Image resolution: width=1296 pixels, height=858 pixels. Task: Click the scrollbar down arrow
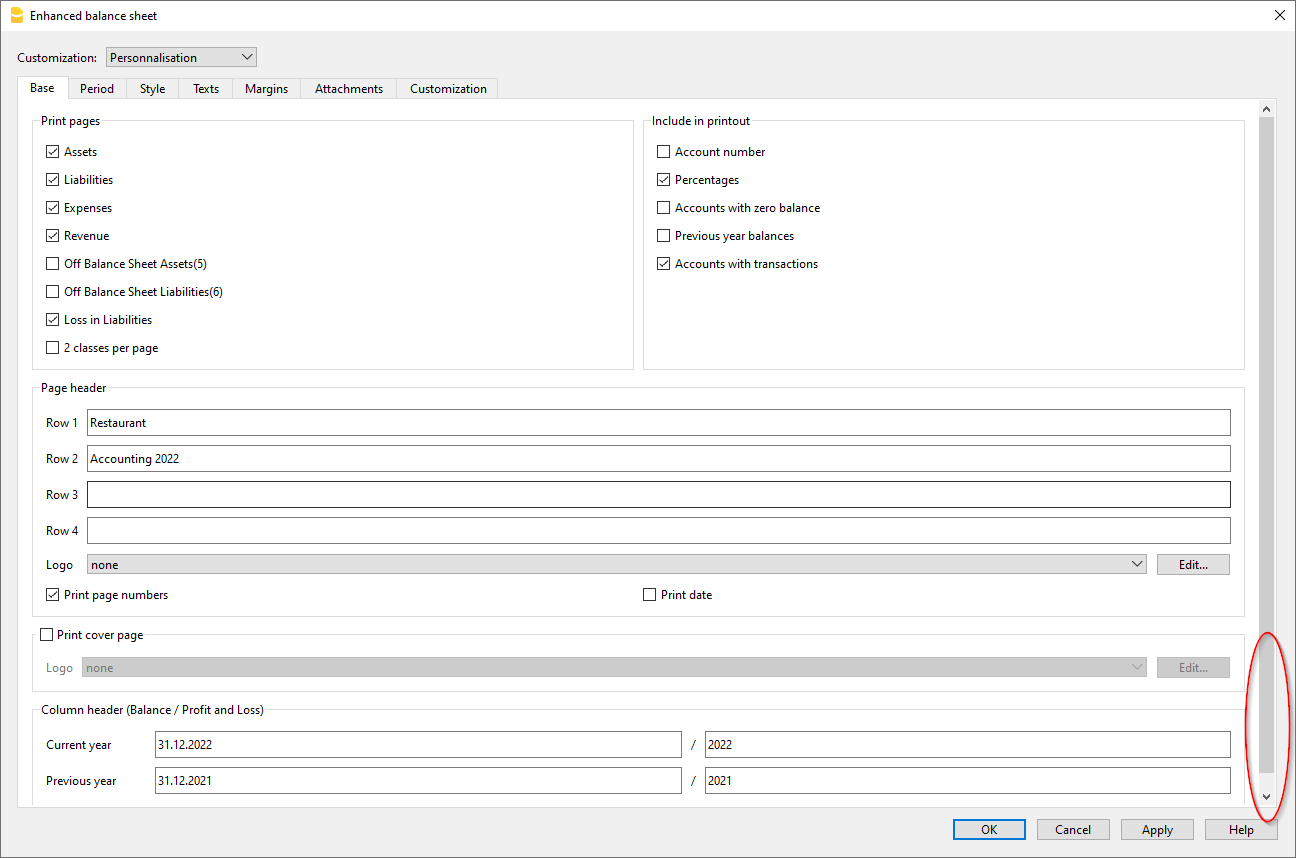pos(1266,797)
